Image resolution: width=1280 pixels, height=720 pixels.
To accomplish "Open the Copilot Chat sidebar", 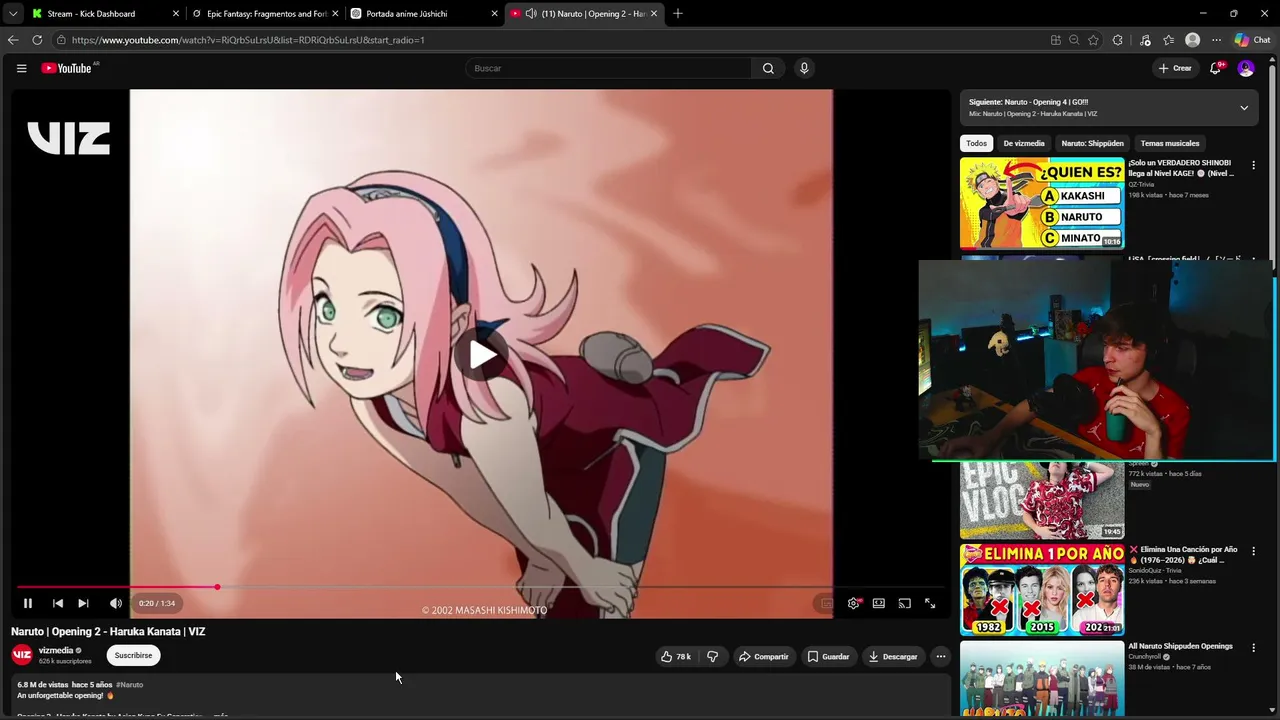I will [x=1252, y=40].
